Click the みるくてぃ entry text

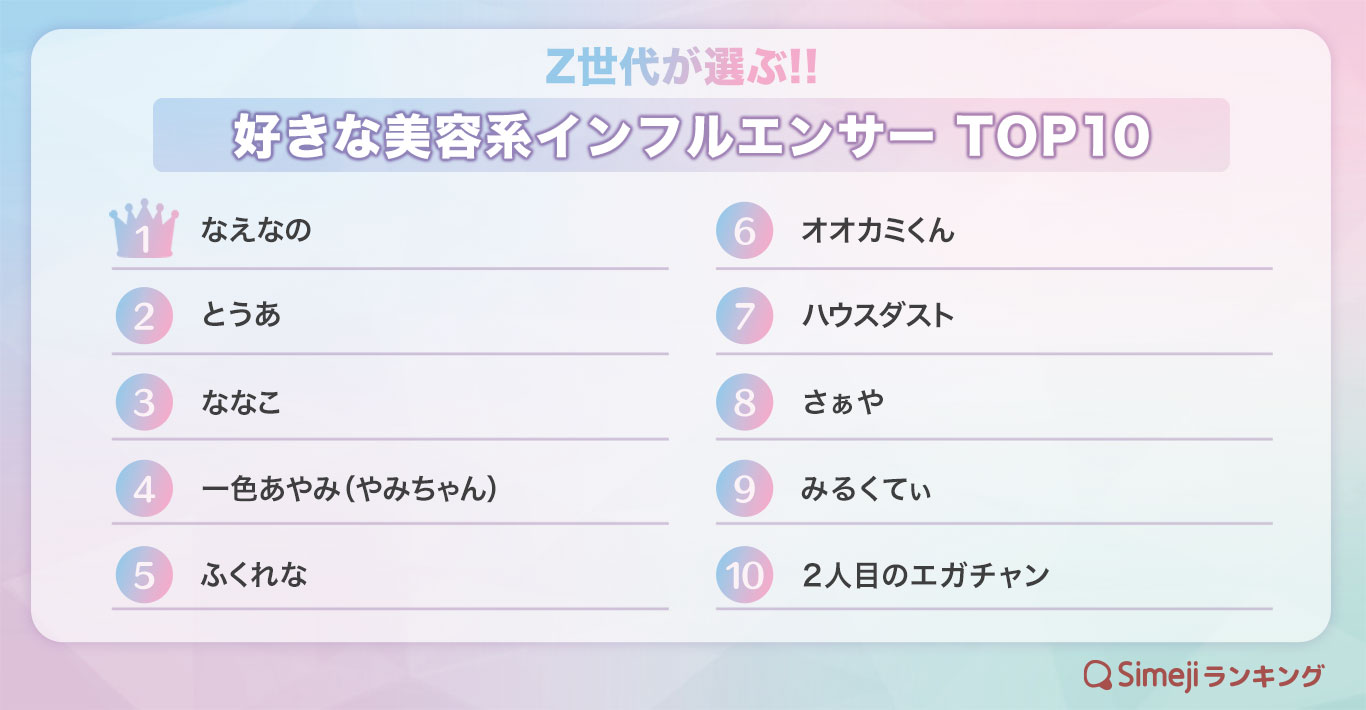[x=866, y=489]
